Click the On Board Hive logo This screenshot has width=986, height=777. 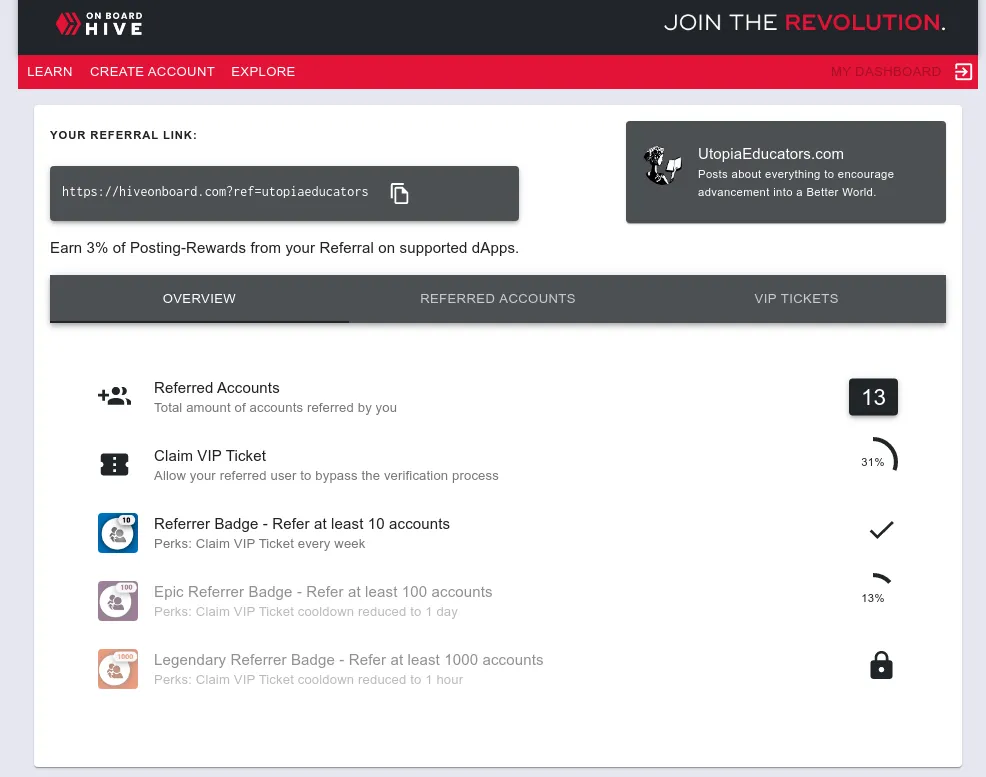tap(99, 24)
